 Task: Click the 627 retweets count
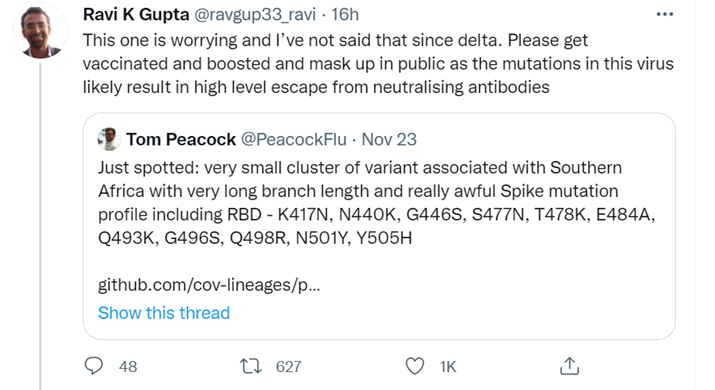[x=288, y=366]
